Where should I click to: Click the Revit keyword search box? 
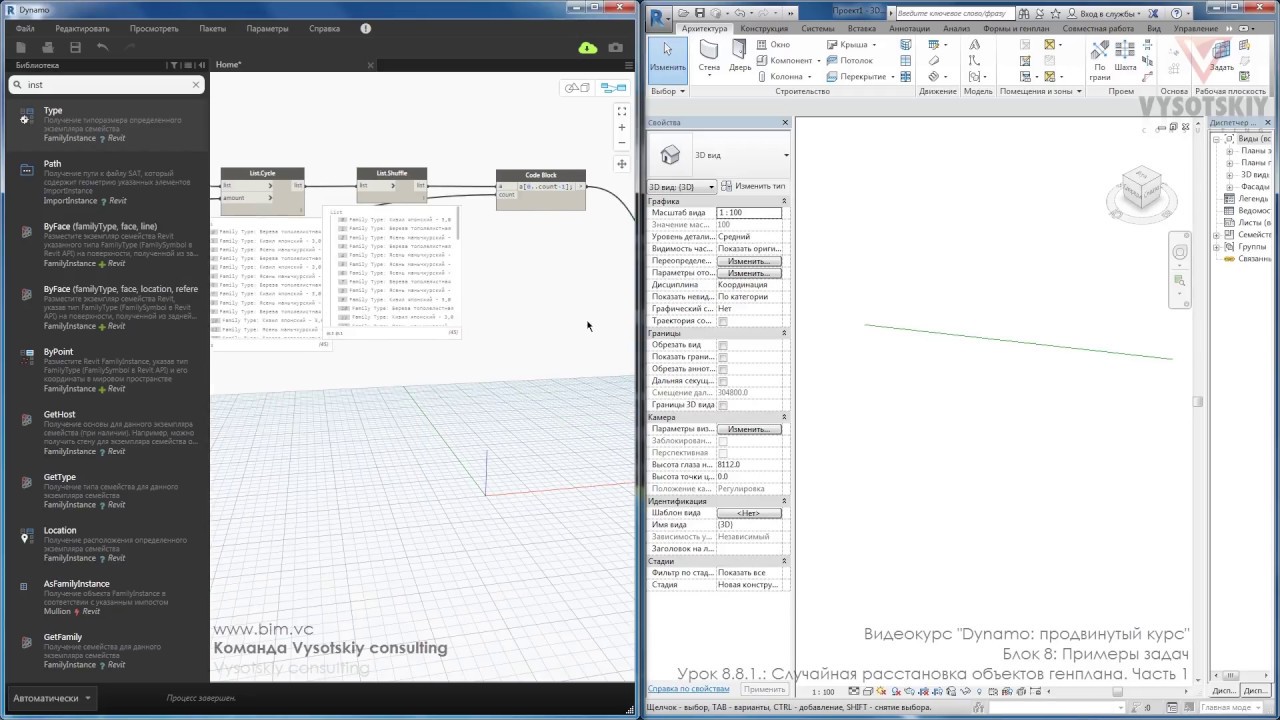(955, 13)
